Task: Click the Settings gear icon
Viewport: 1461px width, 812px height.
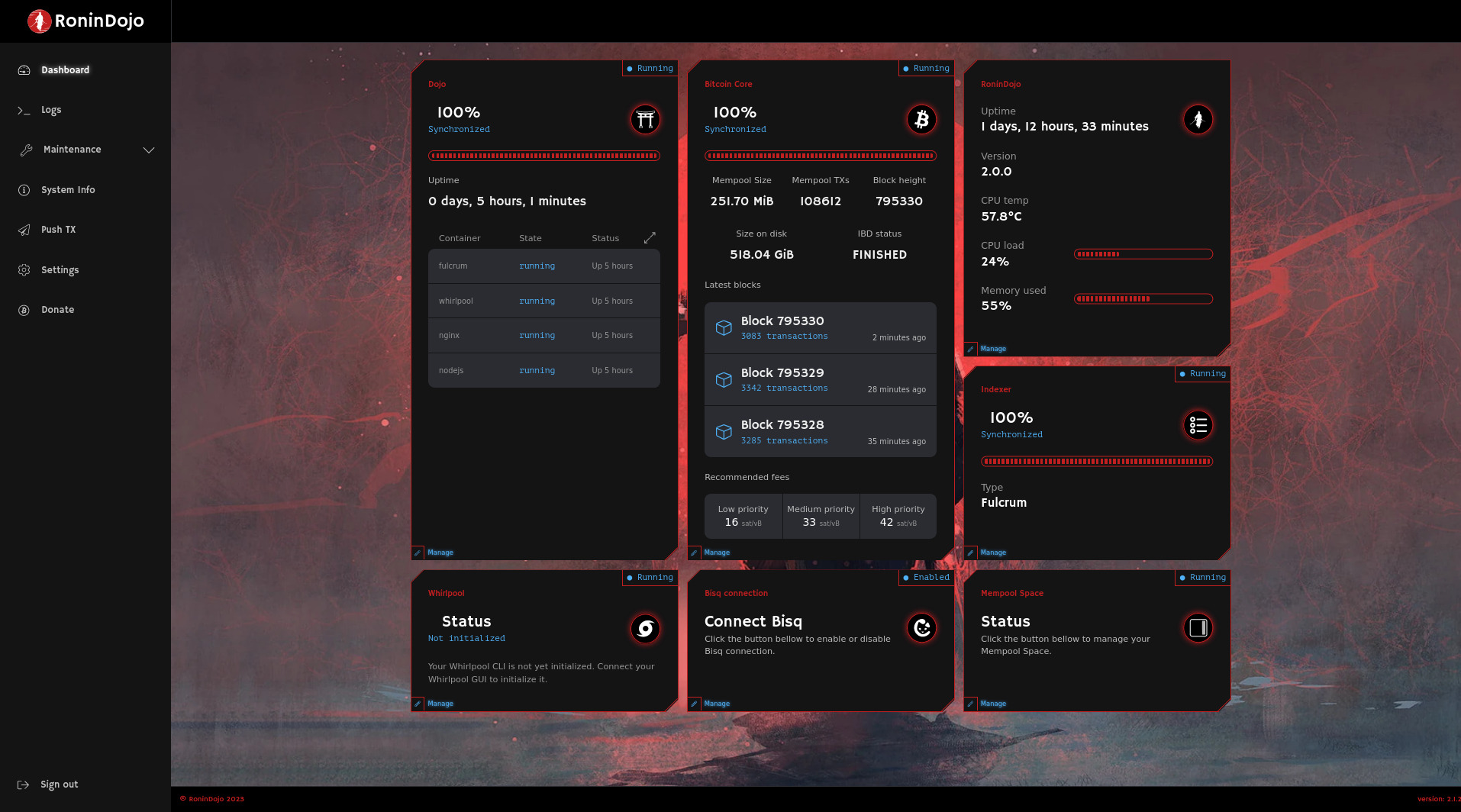Action: (24, 270)
